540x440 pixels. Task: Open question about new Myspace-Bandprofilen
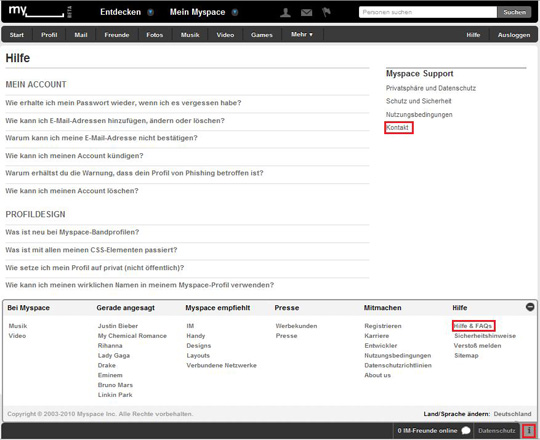pos(72,232)
